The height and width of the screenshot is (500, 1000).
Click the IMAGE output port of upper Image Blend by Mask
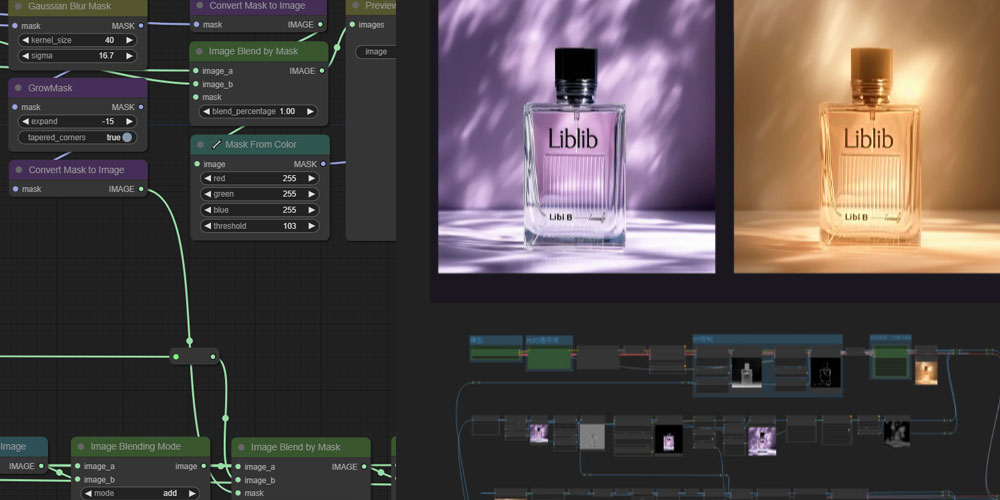click(x=321, y=71)
